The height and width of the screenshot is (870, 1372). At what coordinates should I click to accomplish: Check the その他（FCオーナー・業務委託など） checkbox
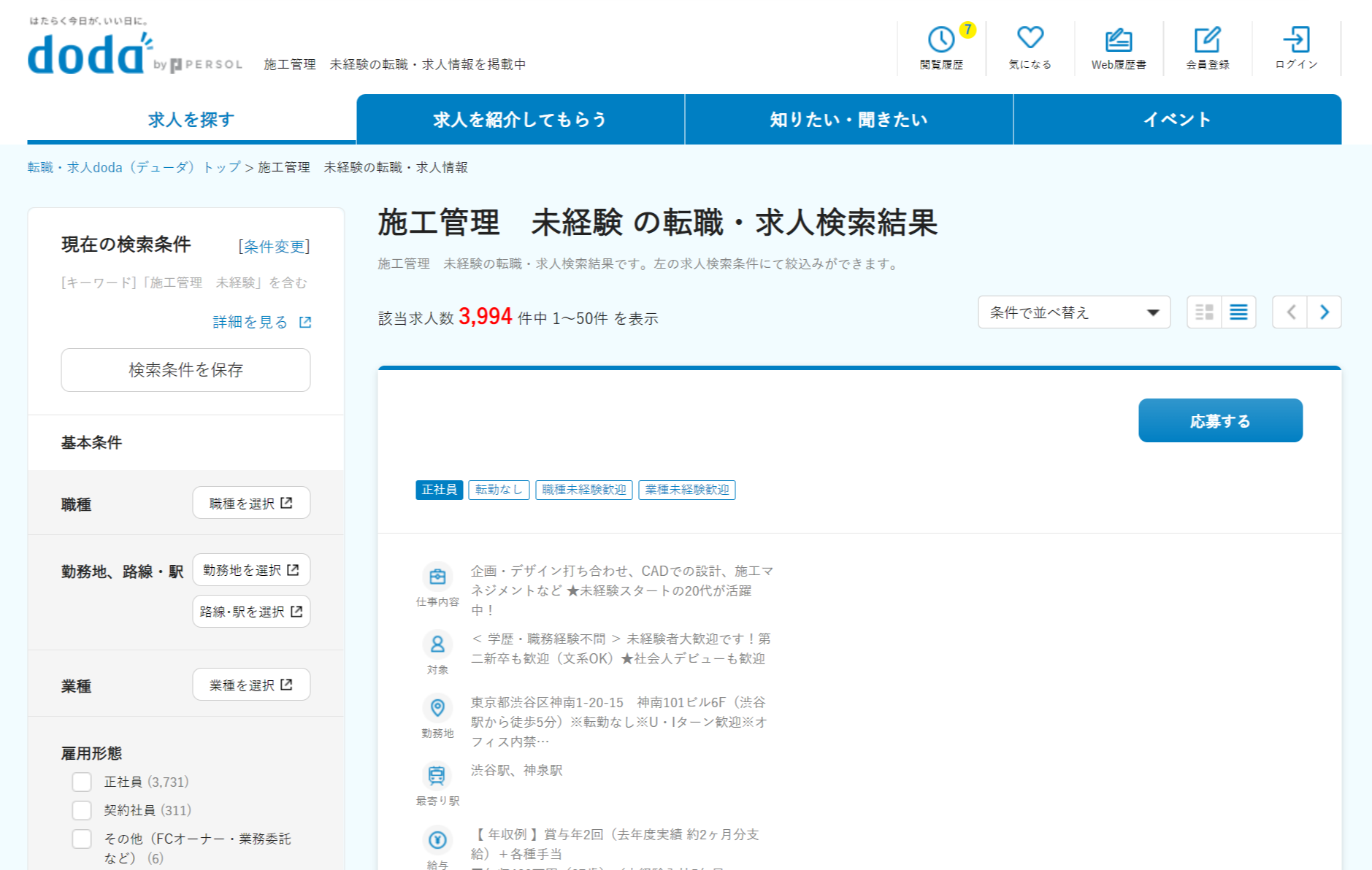click(82, 839)
